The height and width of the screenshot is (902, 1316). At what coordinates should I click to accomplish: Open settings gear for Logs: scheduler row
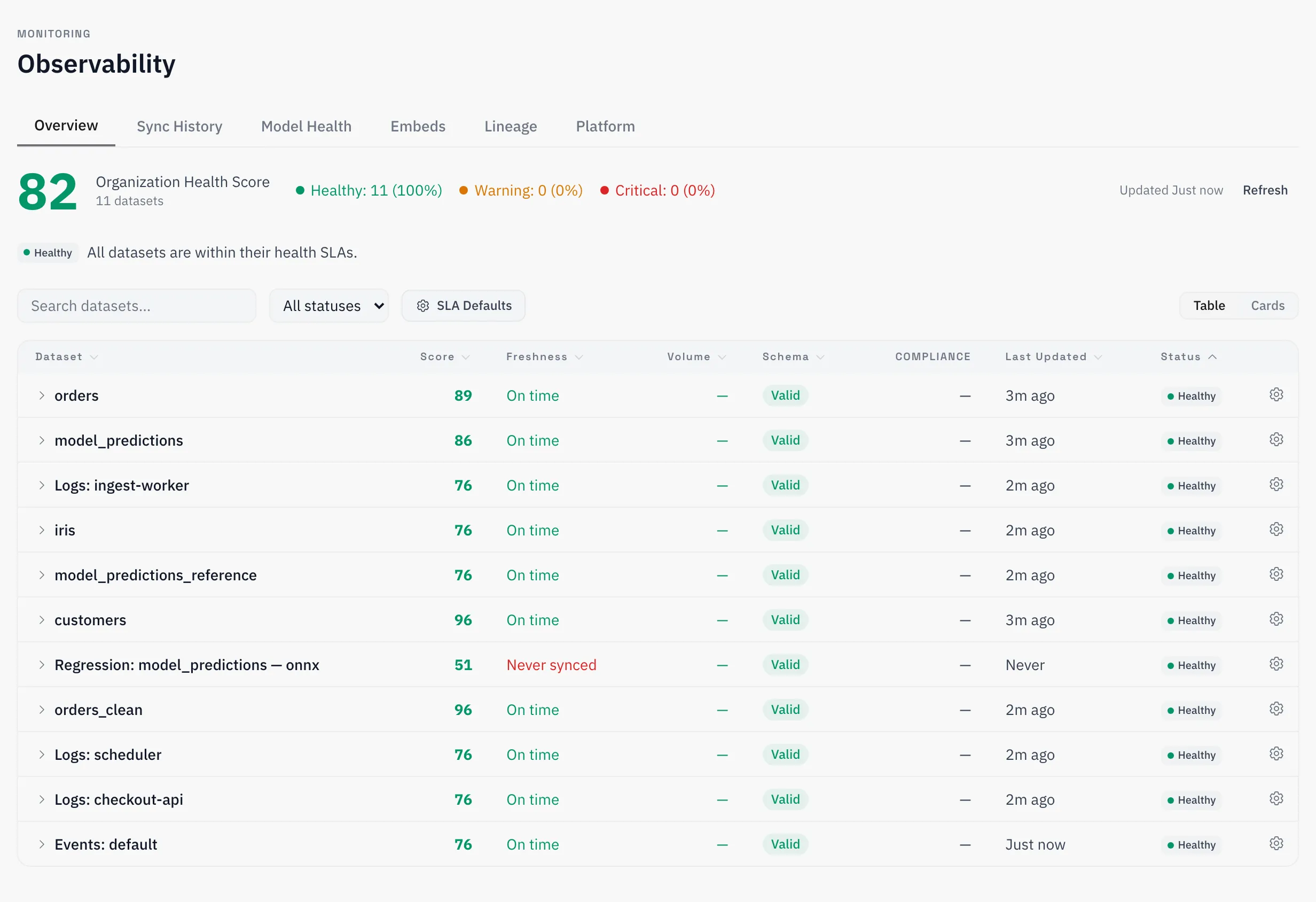pyautogui.click(x=1276, y=753)
